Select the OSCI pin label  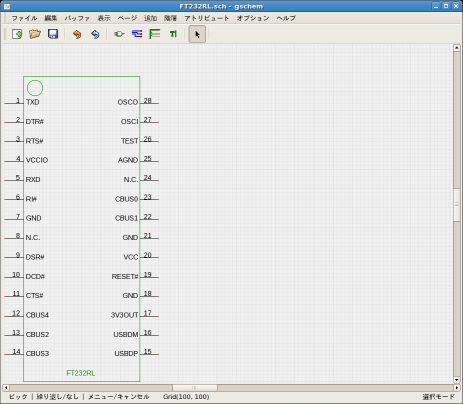click(129, 122)
